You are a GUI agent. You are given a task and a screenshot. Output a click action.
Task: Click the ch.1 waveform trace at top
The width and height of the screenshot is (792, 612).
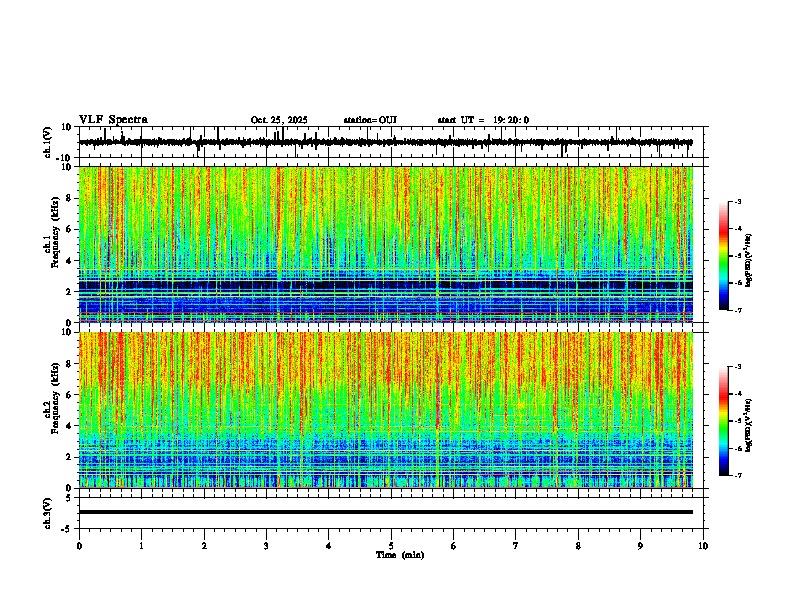tap(386, 142)
